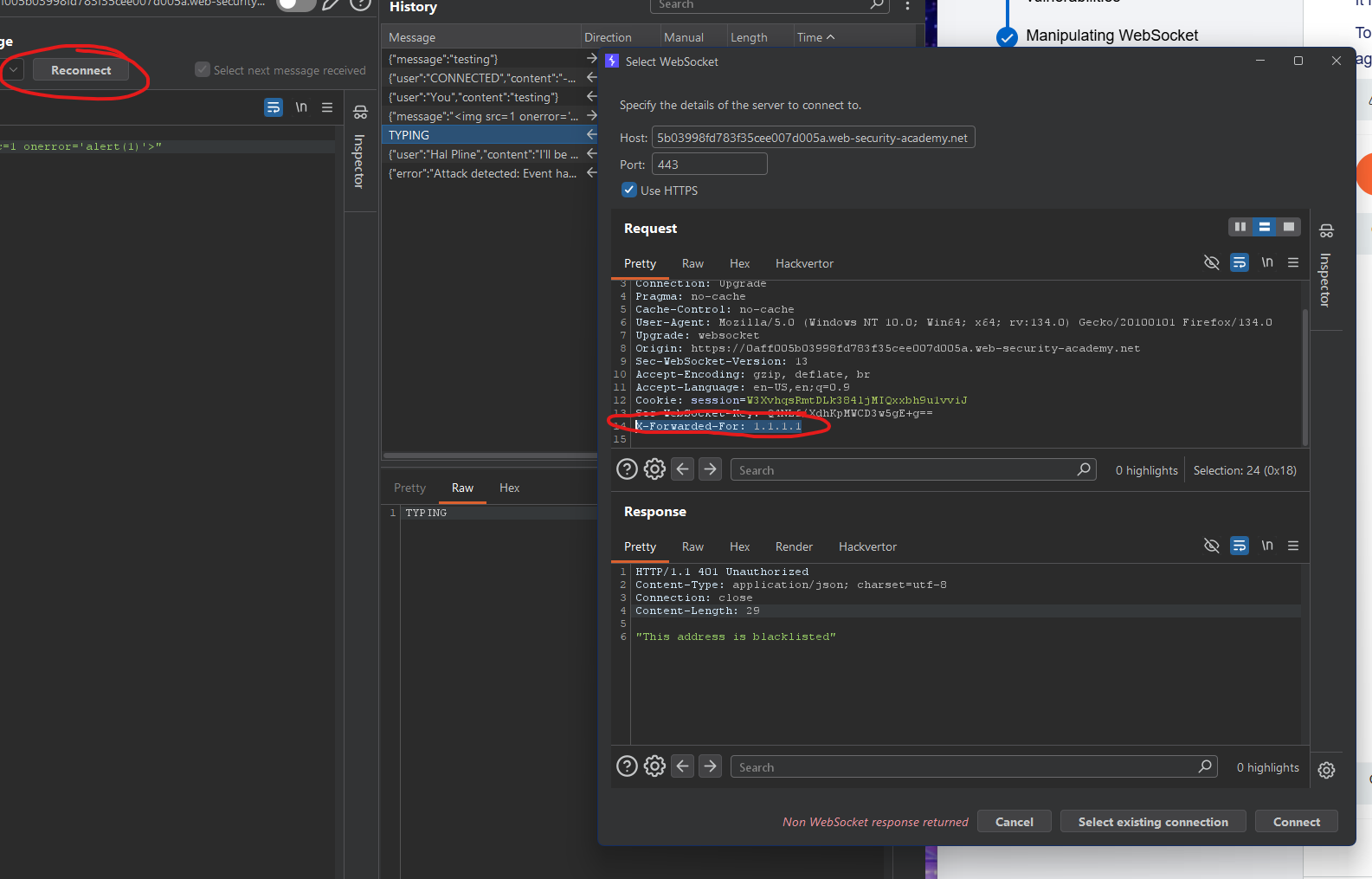Open the Response editor hamburger options menu
The image size is (1372, 879).
pos(1293,546)
